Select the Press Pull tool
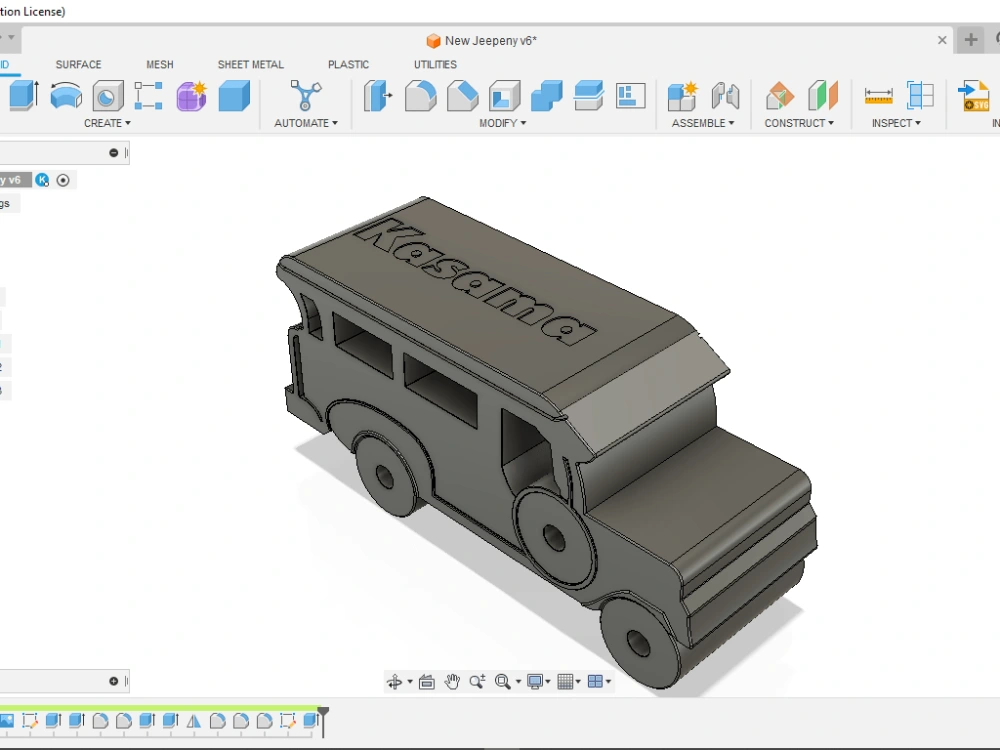 378,96
